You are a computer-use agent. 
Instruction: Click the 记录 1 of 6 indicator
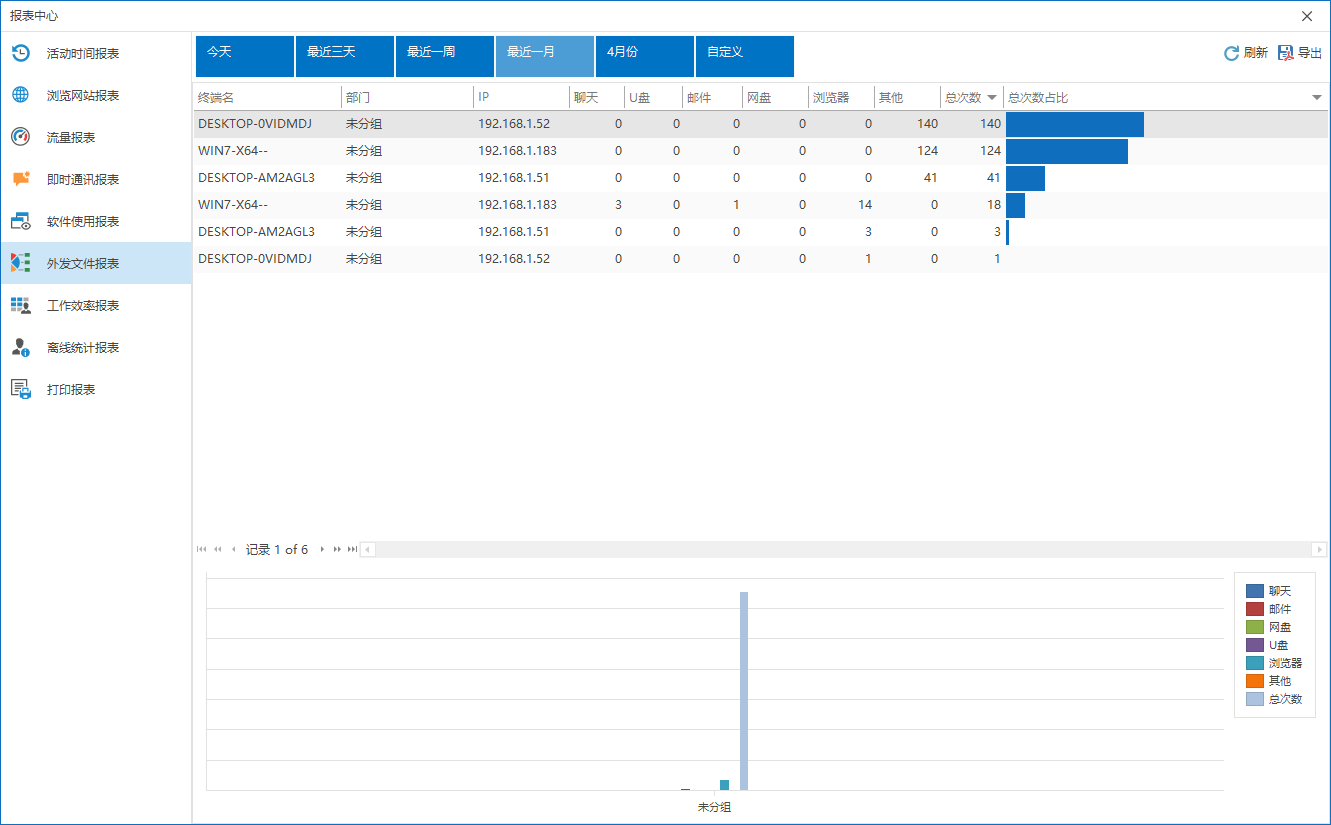point(277,549)
